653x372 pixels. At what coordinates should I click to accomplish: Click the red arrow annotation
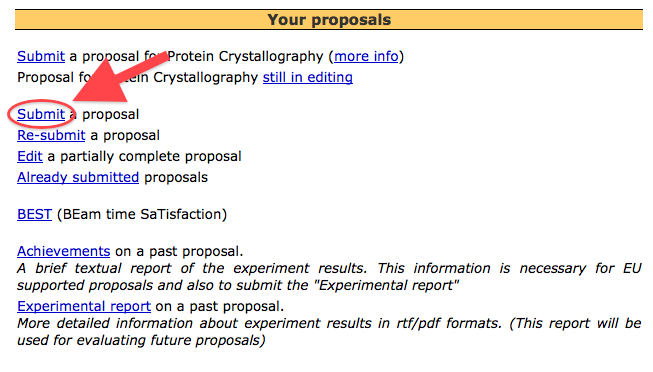pyautogui.click(x=121, y=77)
